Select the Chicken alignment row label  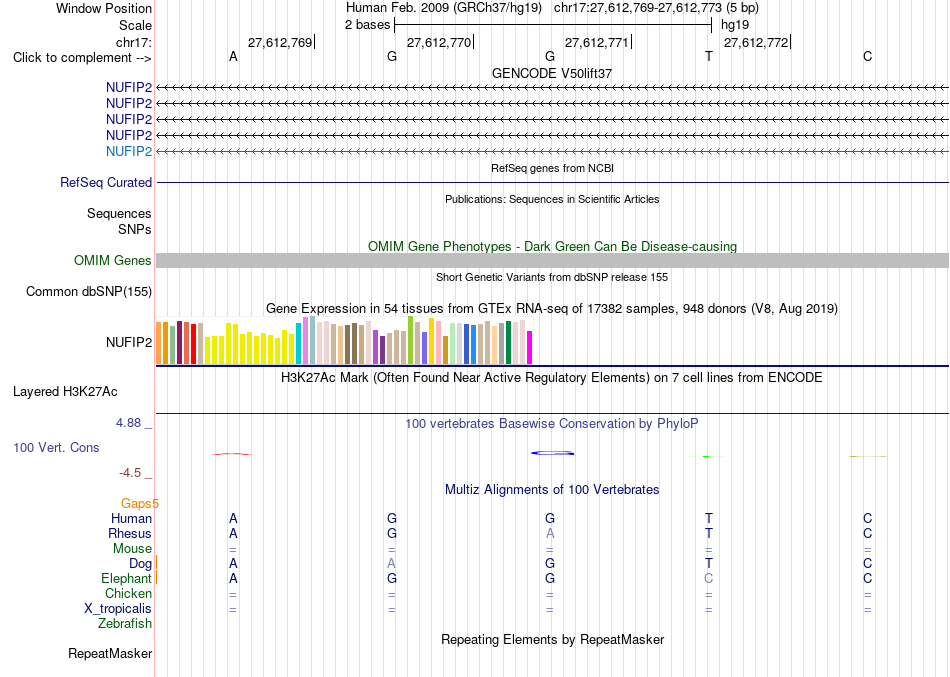pos(128,594)
